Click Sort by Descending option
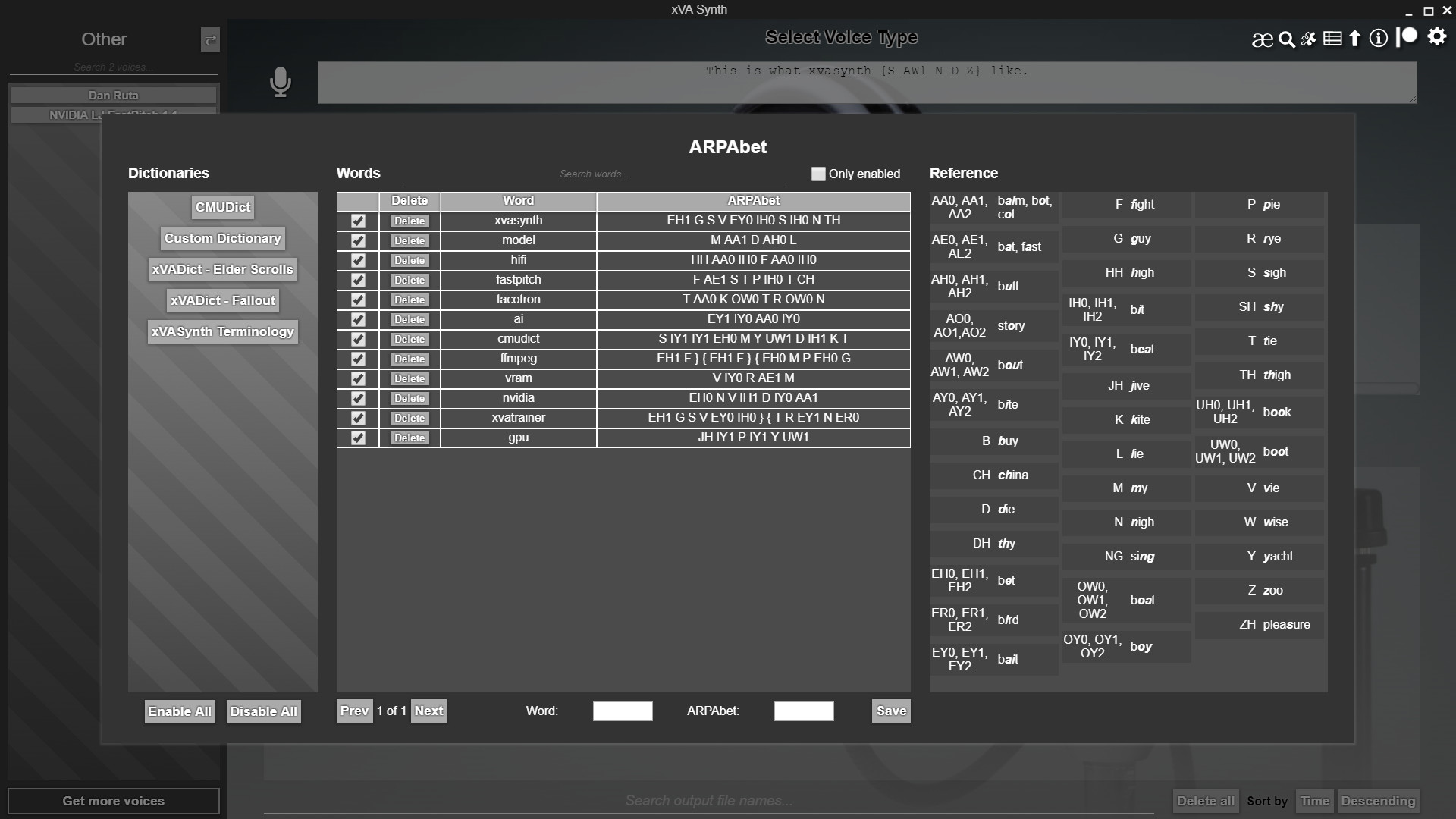The image size is (1456, 819). 1378,800
